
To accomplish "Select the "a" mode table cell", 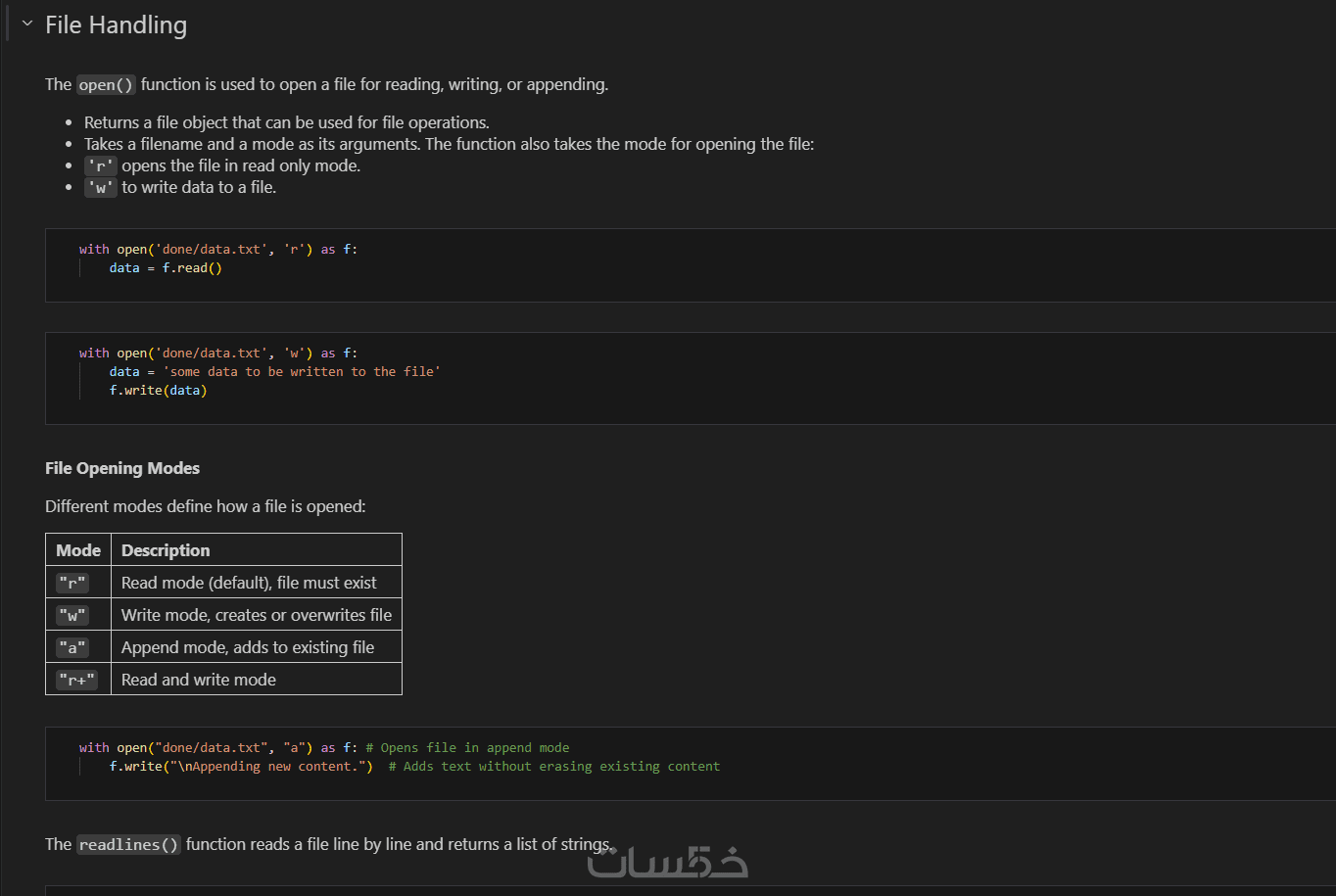I will coord(72,648).
